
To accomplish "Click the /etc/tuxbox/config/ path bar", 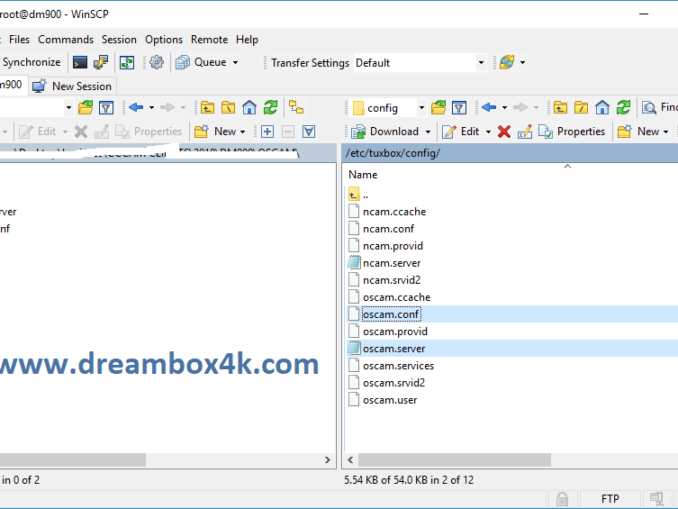I will (x=510, y=153).
